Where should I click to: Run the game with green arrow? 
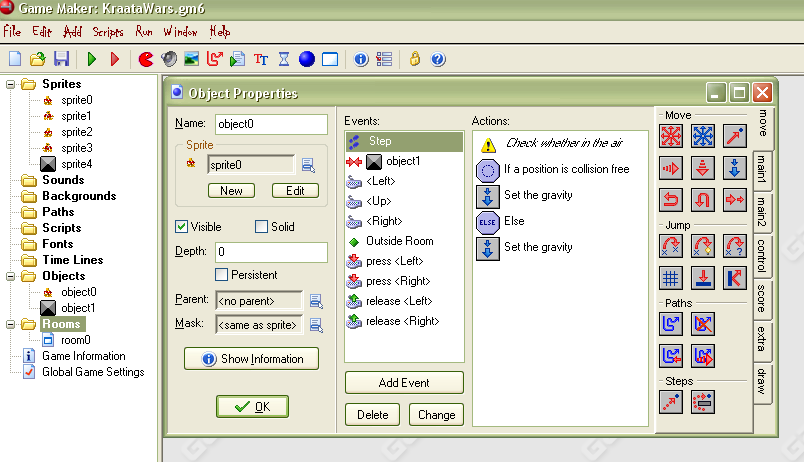point(92,59)
